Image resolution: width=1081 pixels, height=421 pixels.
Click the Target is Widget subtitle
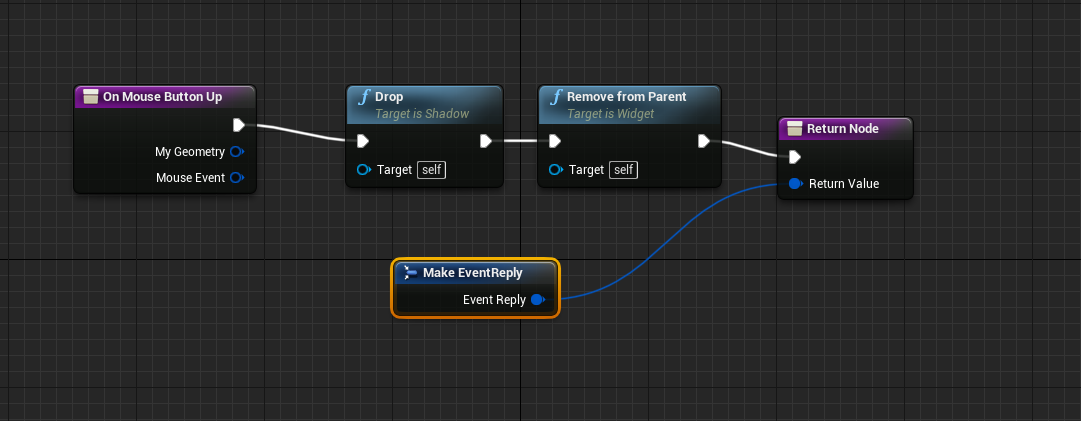pyautogui.click(x=610, y=114)
